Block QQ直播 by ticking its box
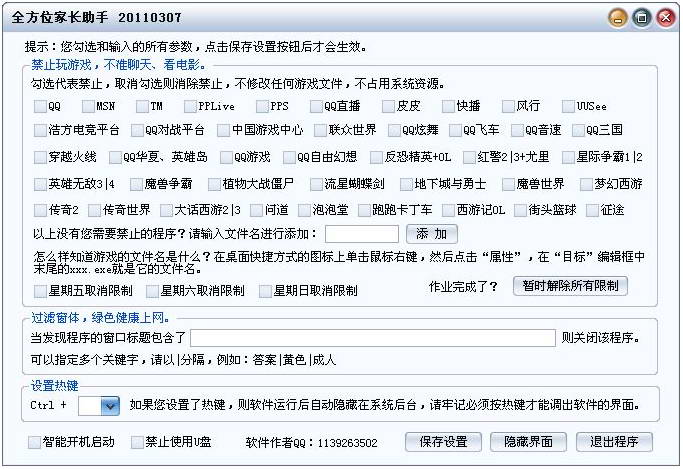The height and width of the screenshot is (469, 683). coord(316,106)
